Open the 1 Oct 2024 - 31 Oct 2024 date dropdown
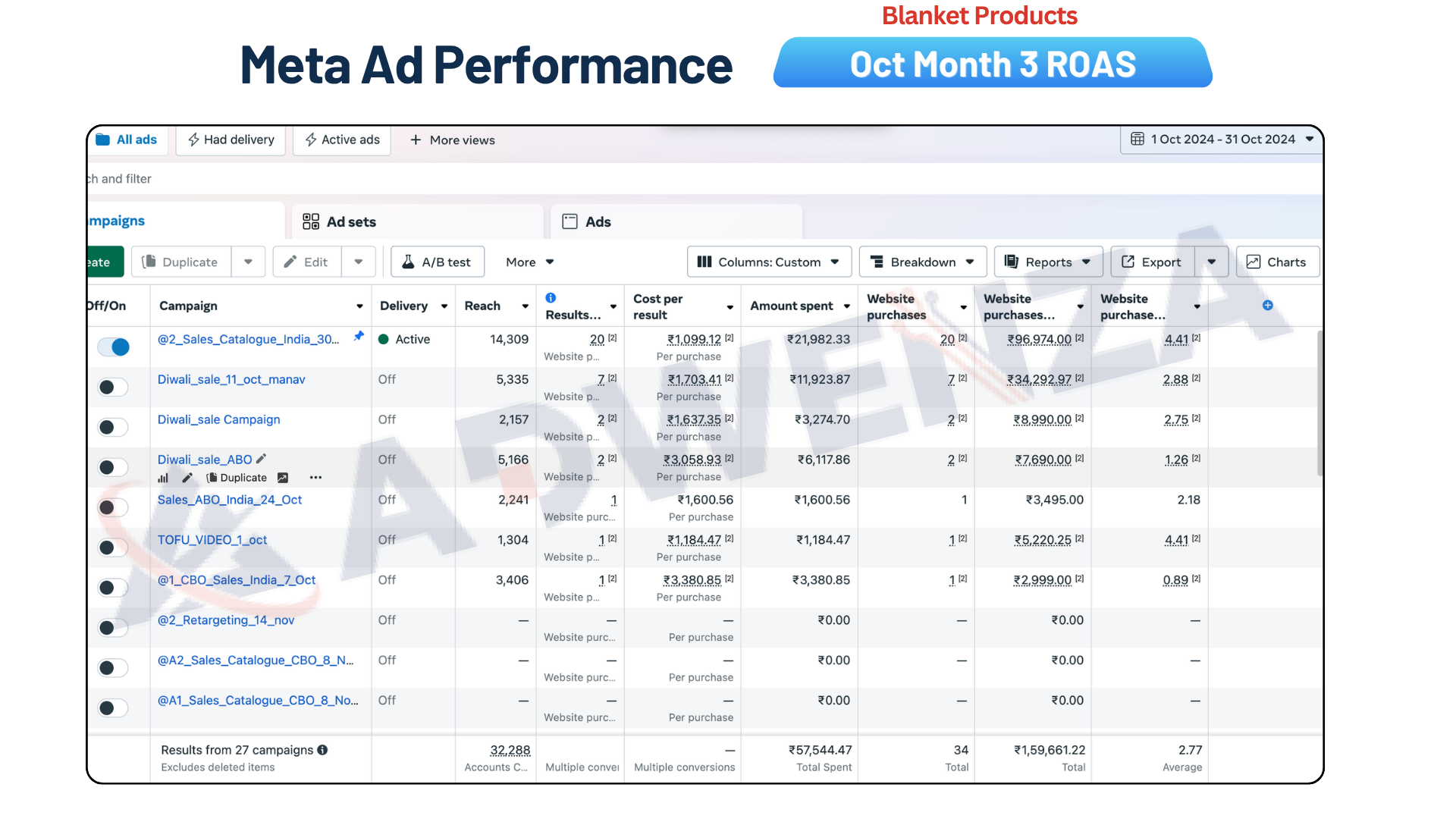1456x819 pixels. coord(1221,140)
